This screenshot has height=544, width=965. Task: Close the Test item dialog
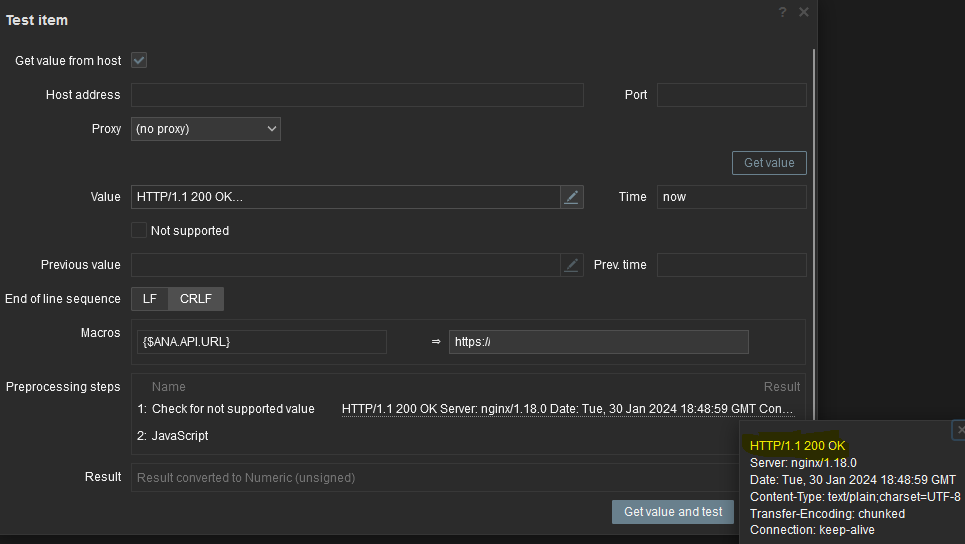804,12
